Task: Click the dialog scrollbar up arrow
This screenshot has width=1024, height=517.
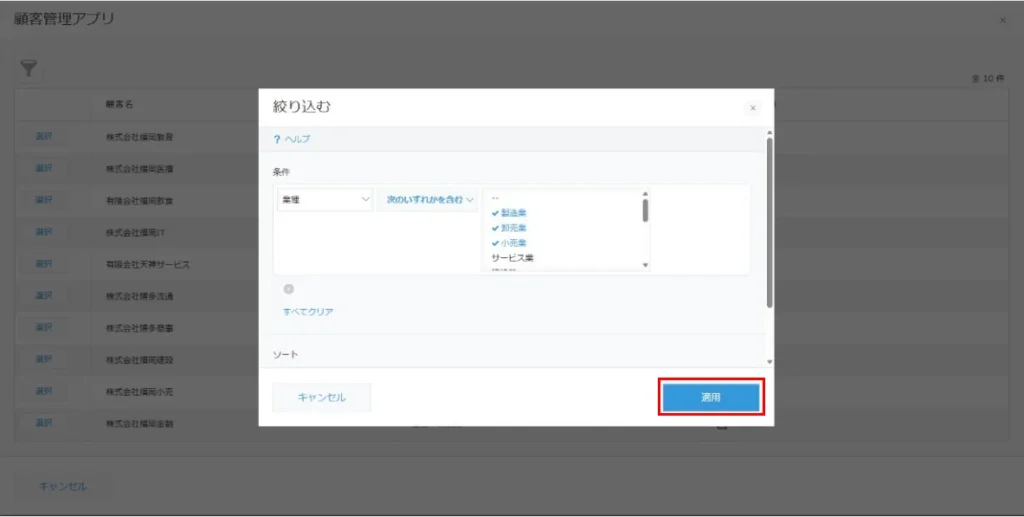Action: (769, 133)
